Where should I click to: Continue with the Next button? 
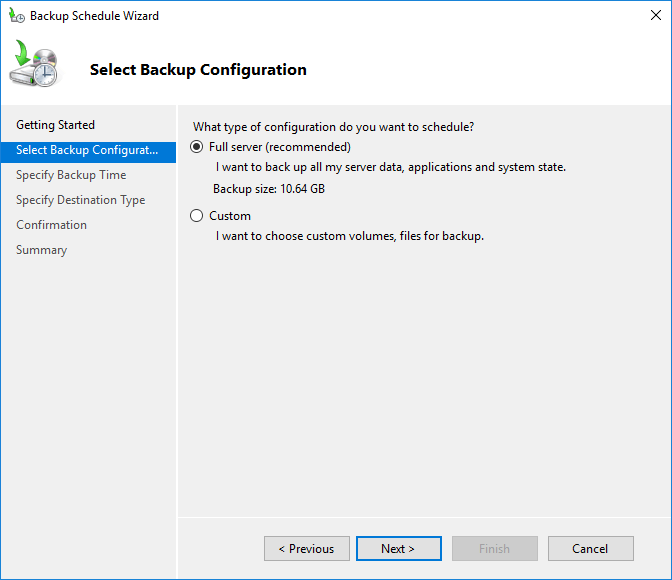click(x=399, y=548)
